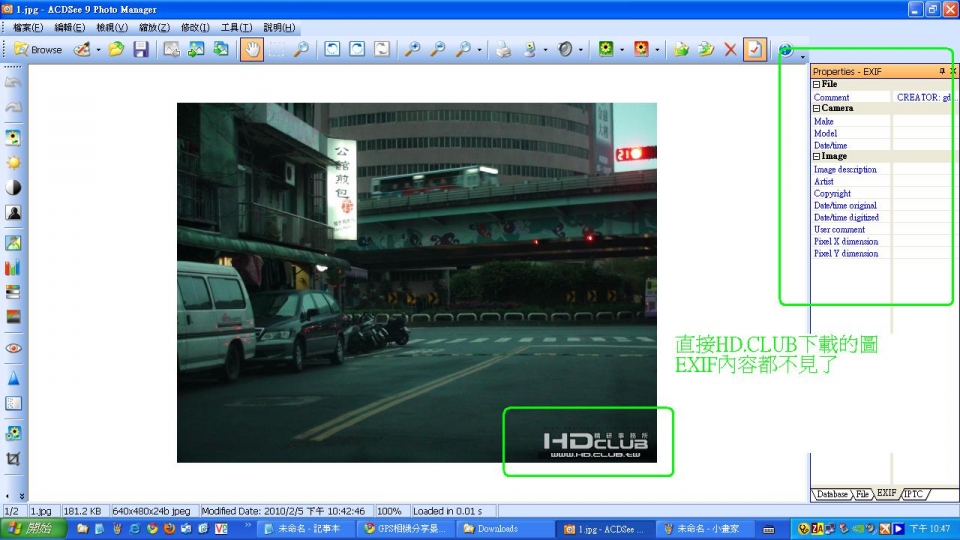Viewport: 960px width, 540px height.
Task: Select the EXIF tab
Action: pyautogui.click(x=886, y=493)
